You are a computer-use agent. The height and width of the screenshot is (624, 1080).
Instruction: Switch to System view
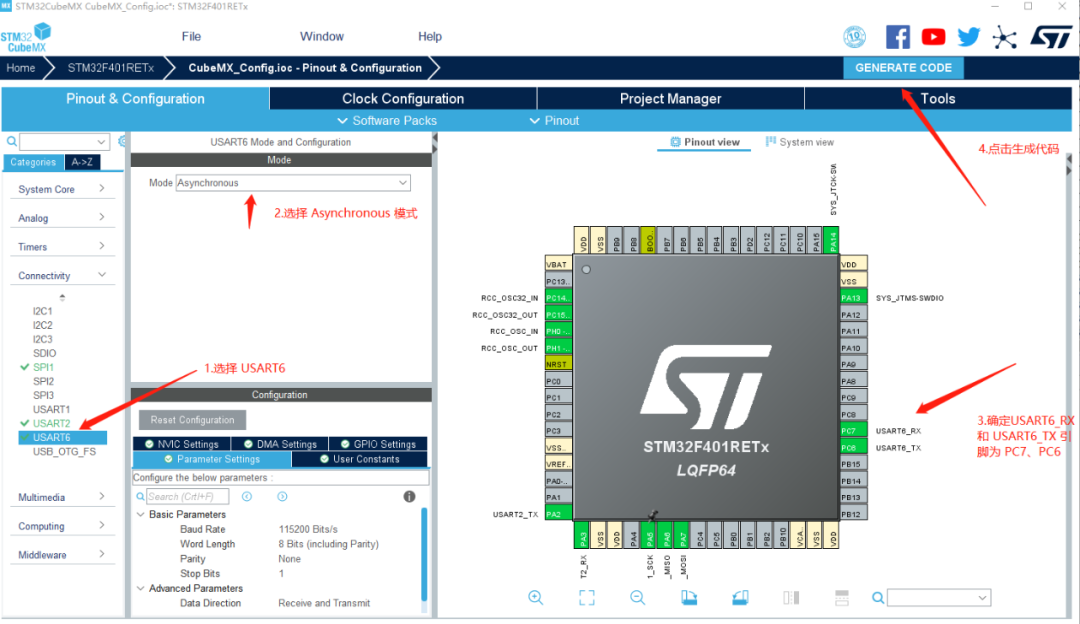[800, 142]
